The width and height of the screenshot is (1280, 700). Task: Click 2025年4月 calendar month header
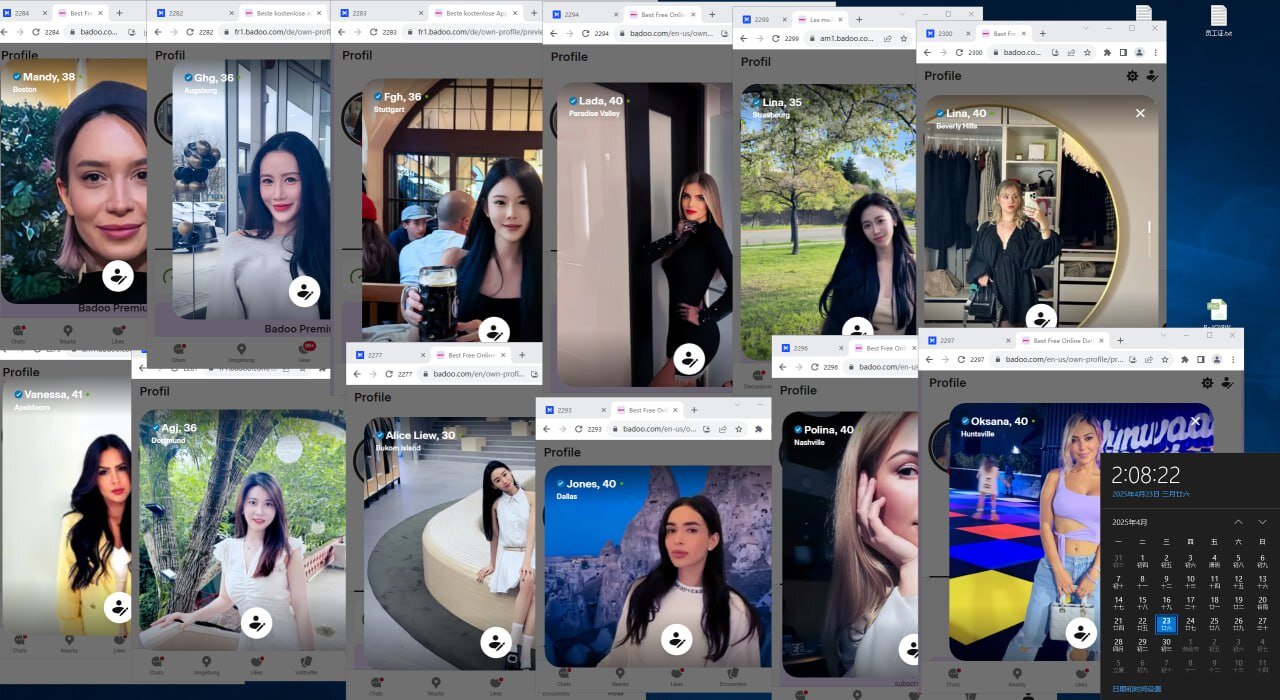pyautogui.click(x=1130, y=522)
